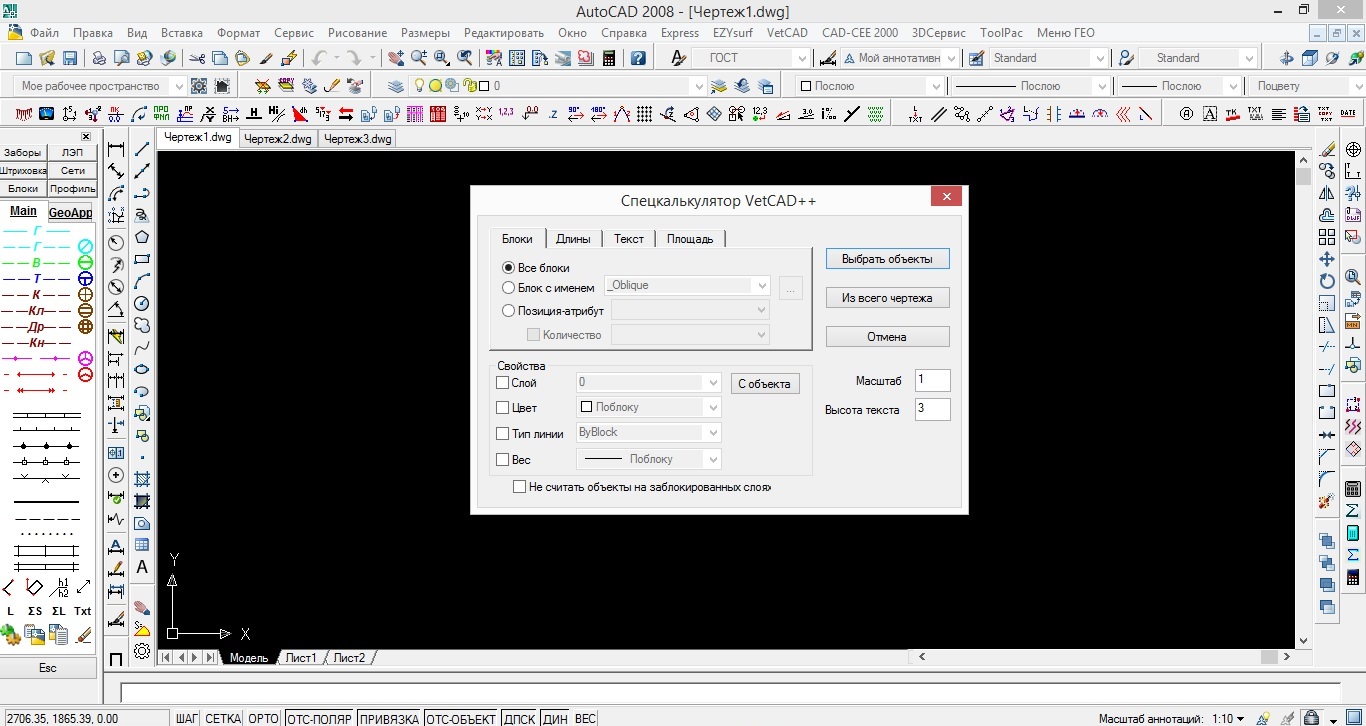Open the 'Мое рабочее пространство' workspace dropdown
The width and height of the screenshot is (1366, 726).
point(178,87)
